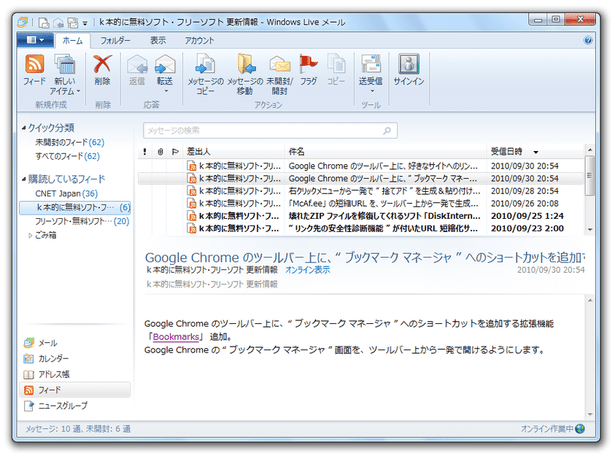The height and width of the screenshot is (456, 615).
Task: Open the blue application menu button
Action: click(35, 40)
